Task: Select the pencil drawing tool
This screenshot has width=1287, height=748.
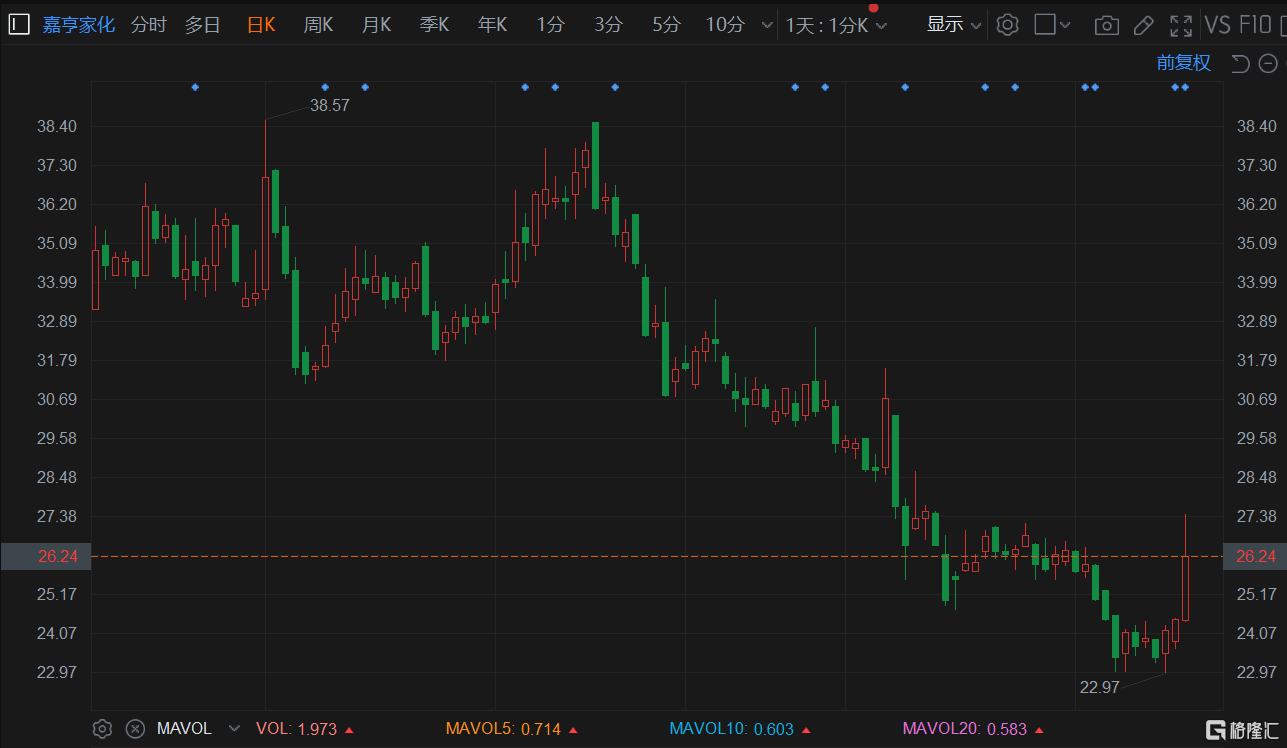Action: 1144,25
